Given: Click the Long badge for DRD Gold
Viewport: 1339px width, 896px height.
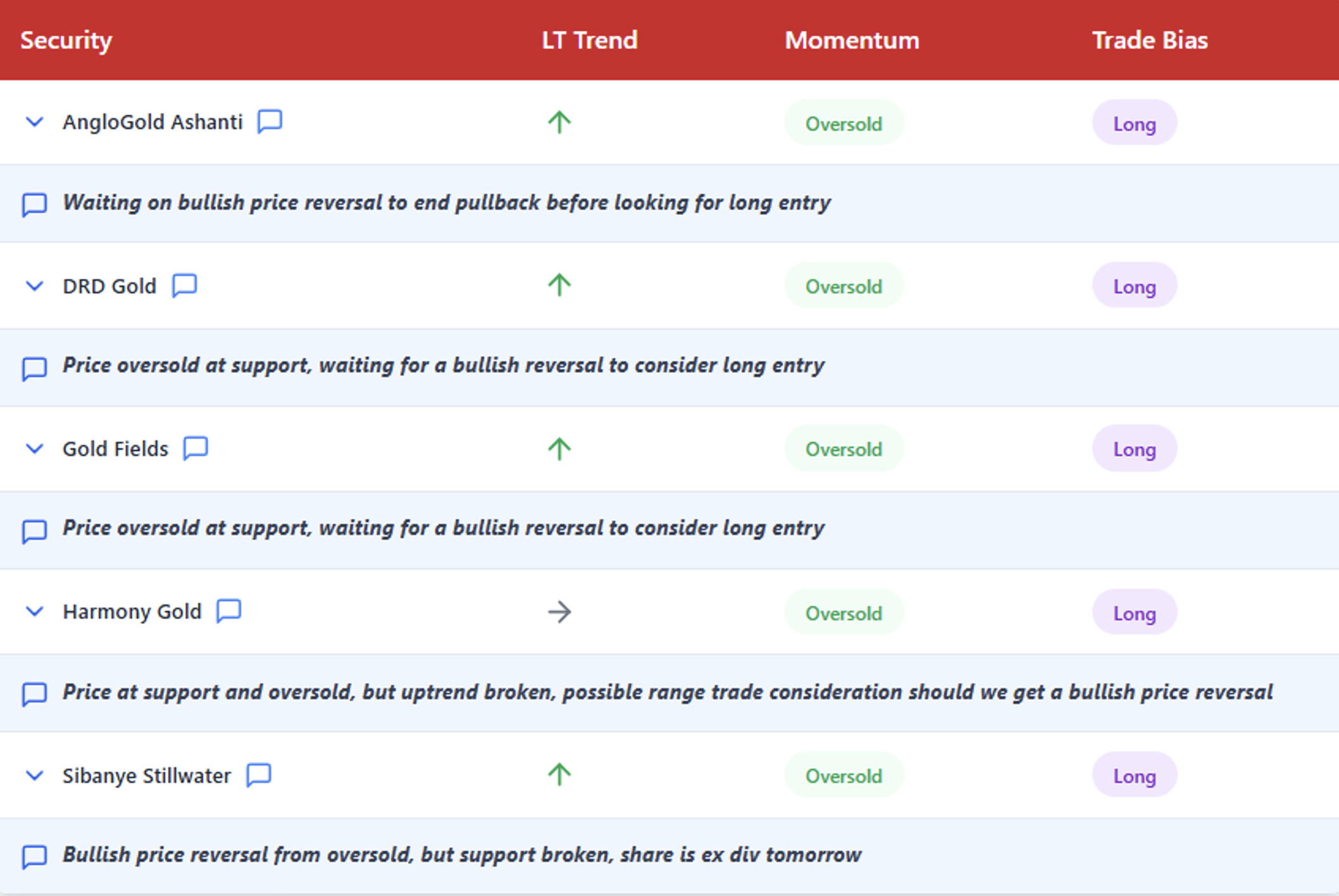Looking at the screenshot, I should point(1134,286).
